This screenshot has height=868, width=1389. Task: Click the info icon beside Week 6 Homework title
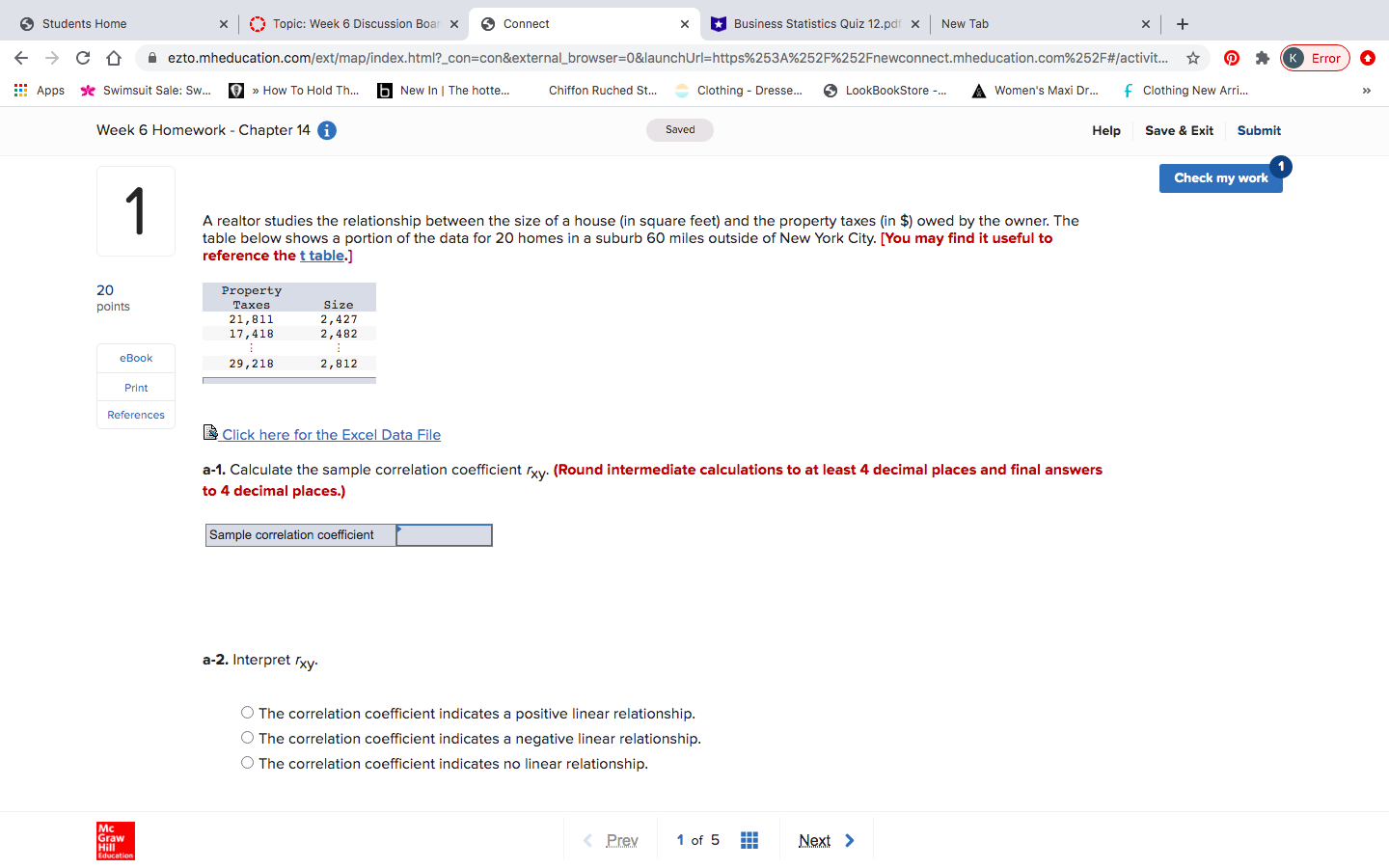pyautogui.click(x=326, y=130)
